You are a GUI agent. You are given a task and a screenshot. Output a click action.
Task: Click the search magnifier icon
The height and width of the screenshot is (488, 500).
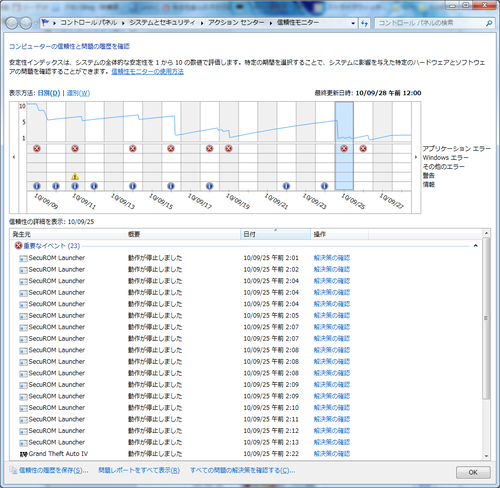tap(489, 23)
